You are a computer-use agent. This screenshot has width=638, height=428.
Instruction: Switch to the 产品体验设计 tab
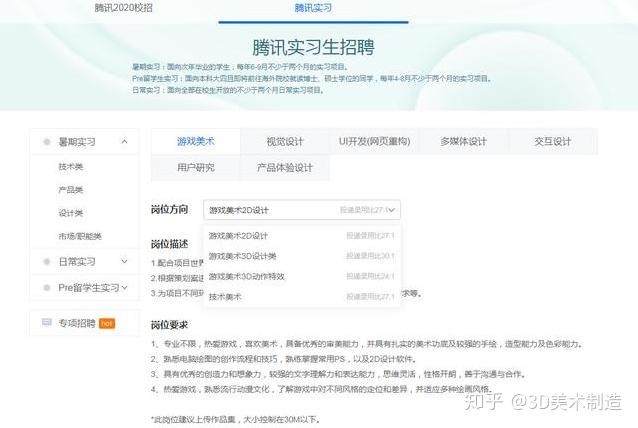285,167
